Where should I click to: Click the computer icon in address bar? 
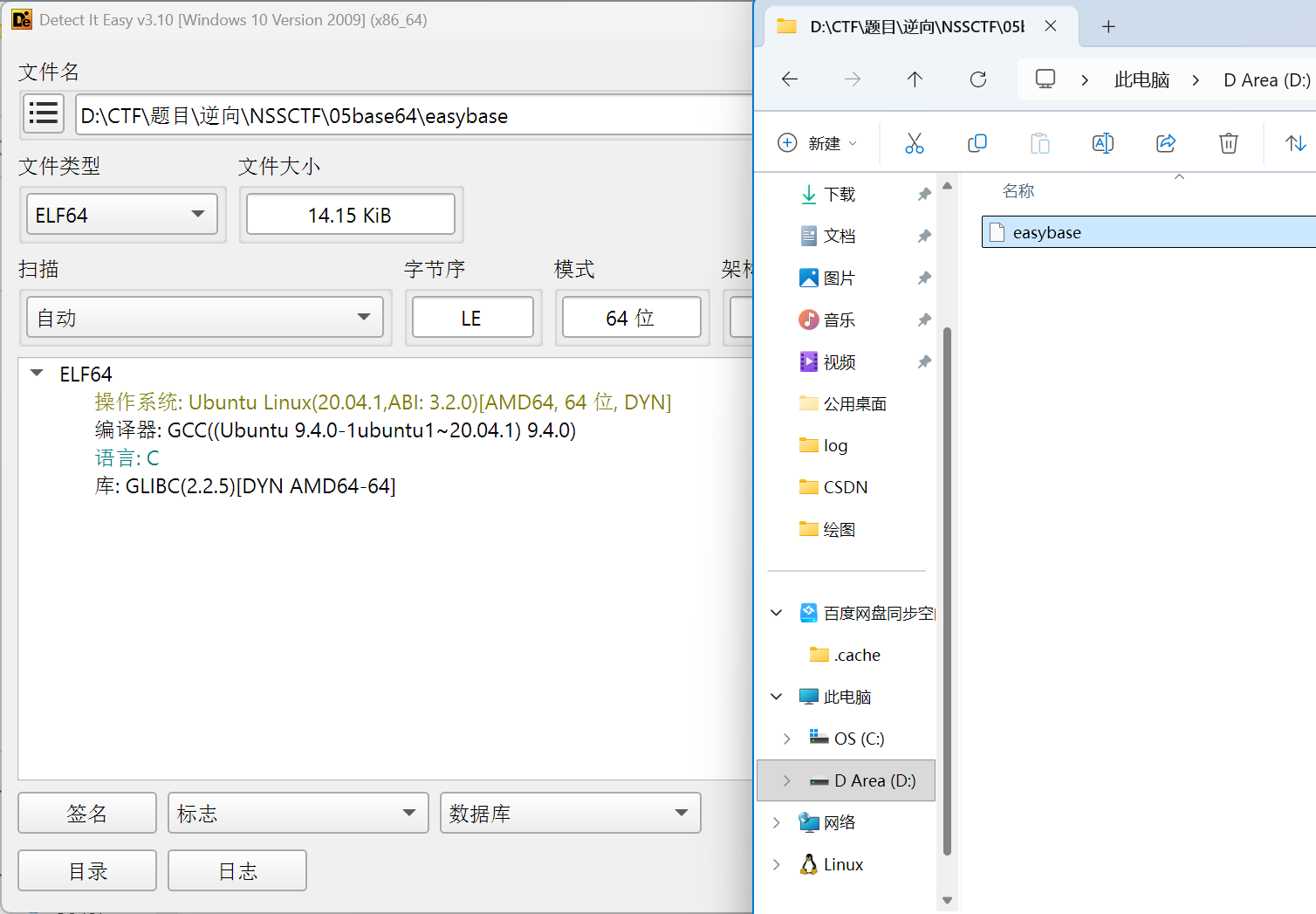[1045, 79]
